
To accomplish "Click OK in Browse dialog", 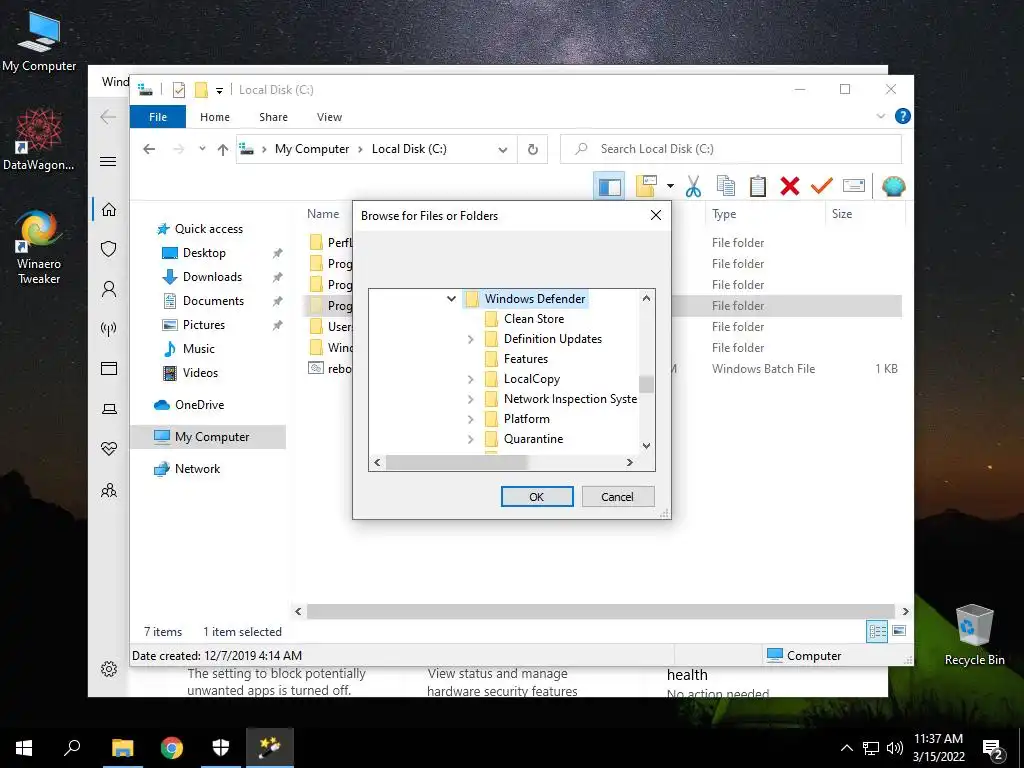I will point(537,496).
